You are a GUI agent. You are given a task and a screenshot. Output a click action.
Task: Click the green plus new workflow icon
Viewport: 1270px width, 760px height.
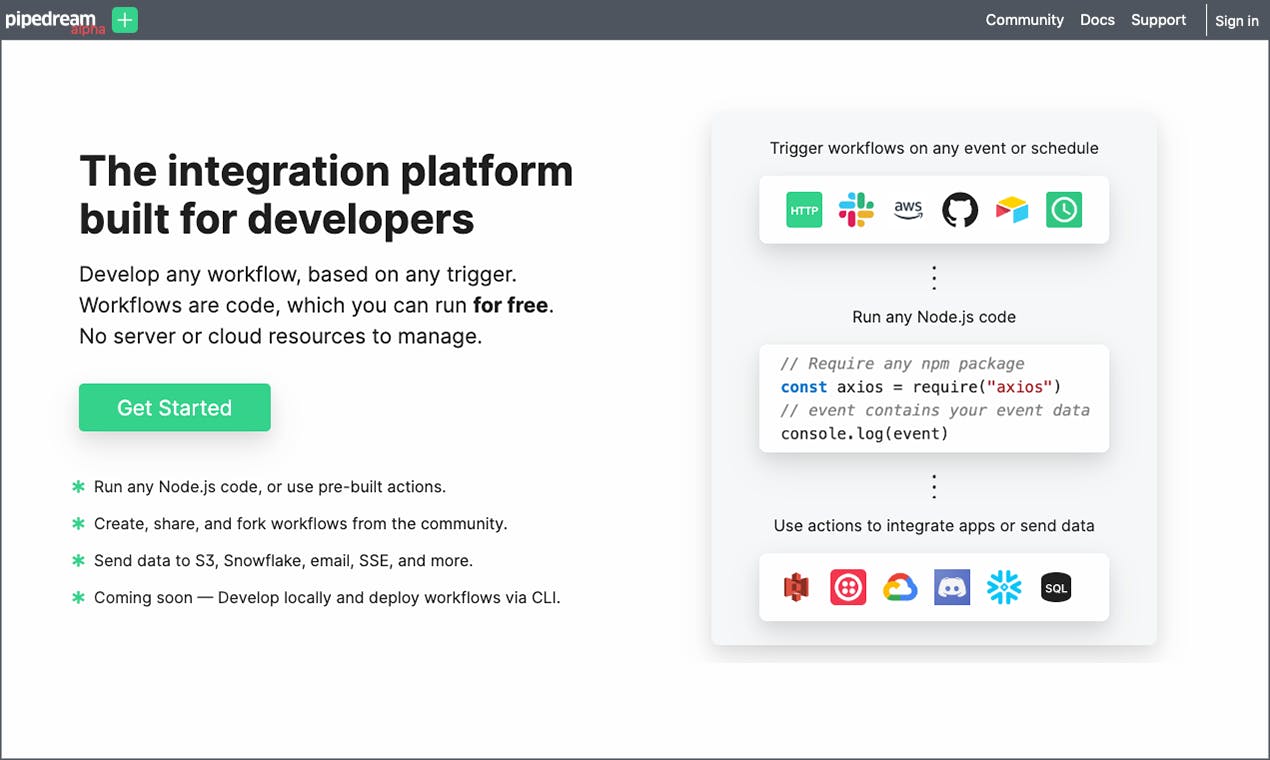click(125, 20)
